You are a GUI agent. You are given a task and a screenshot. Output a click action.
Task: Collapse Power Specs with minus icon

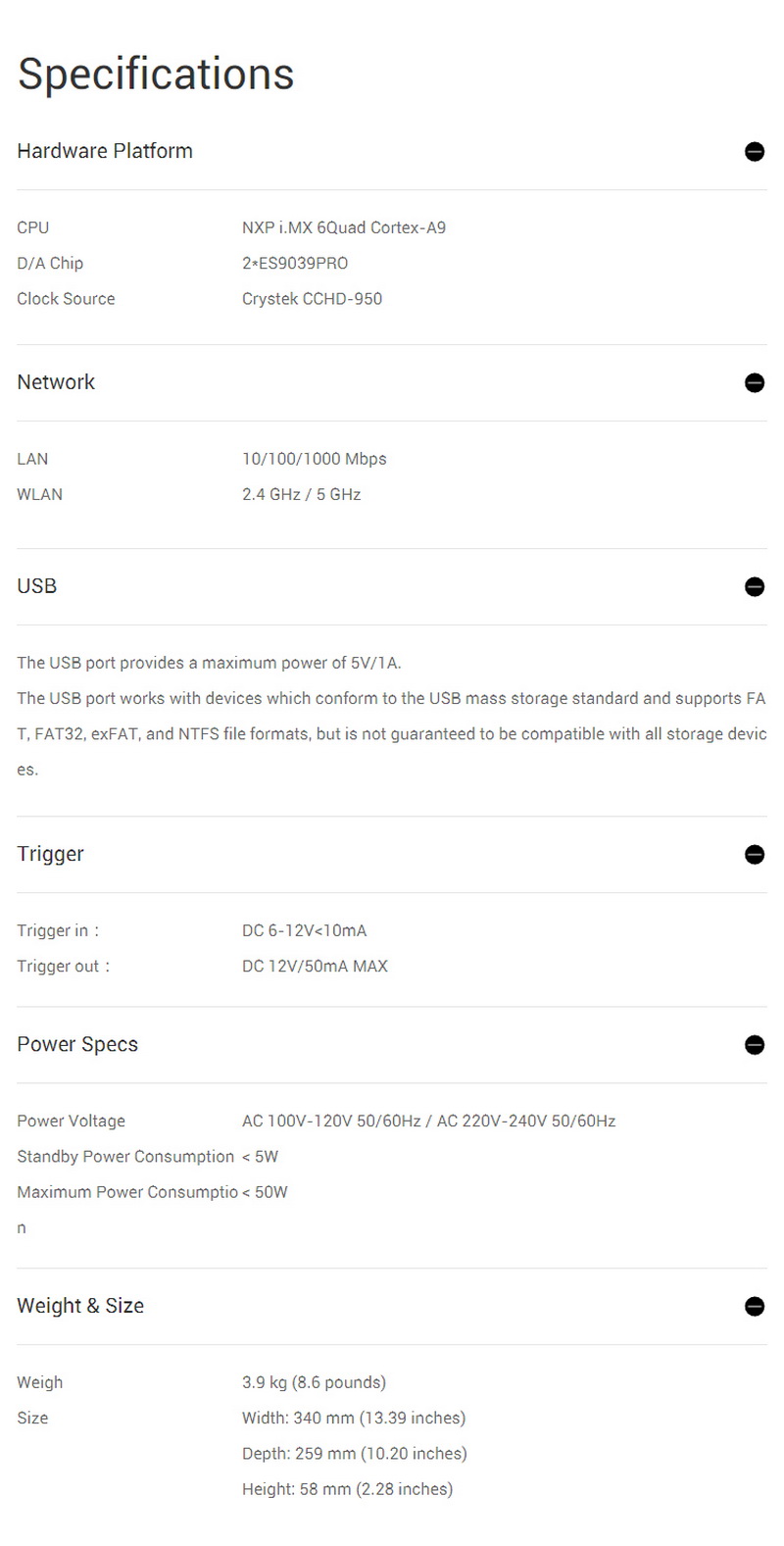(754, 1045)
